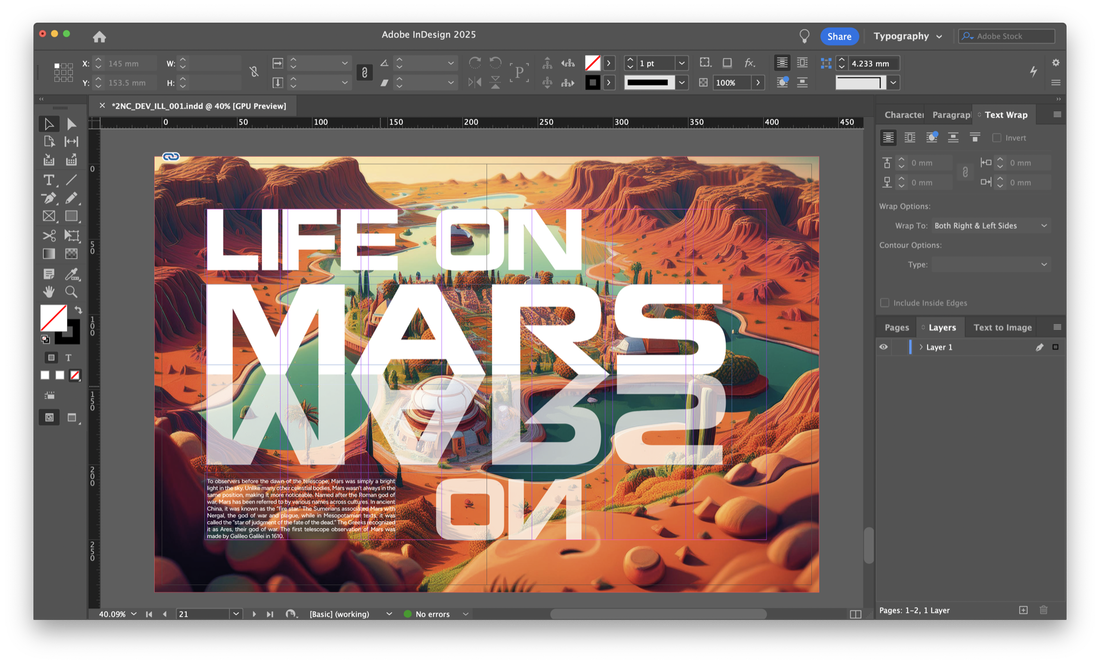Select No text wrap option
Viewport: 1100px width, 664px height.
click(x=888, y=137)
